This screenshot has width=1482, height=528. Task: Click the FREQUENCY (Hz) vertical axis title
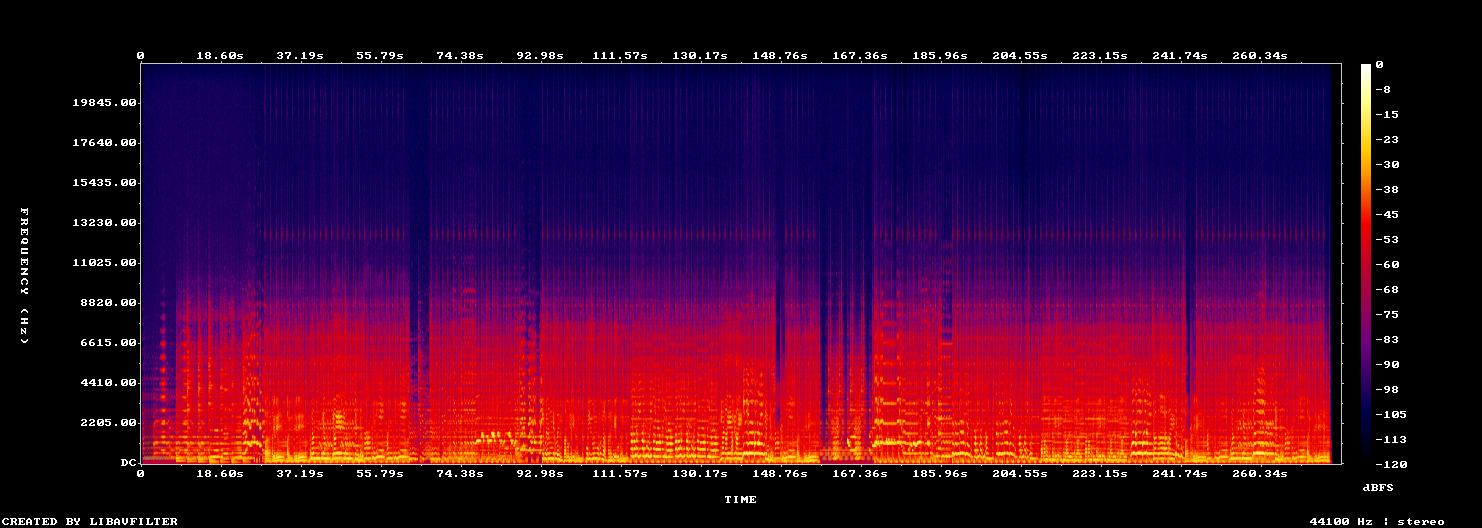coord(24,276)
